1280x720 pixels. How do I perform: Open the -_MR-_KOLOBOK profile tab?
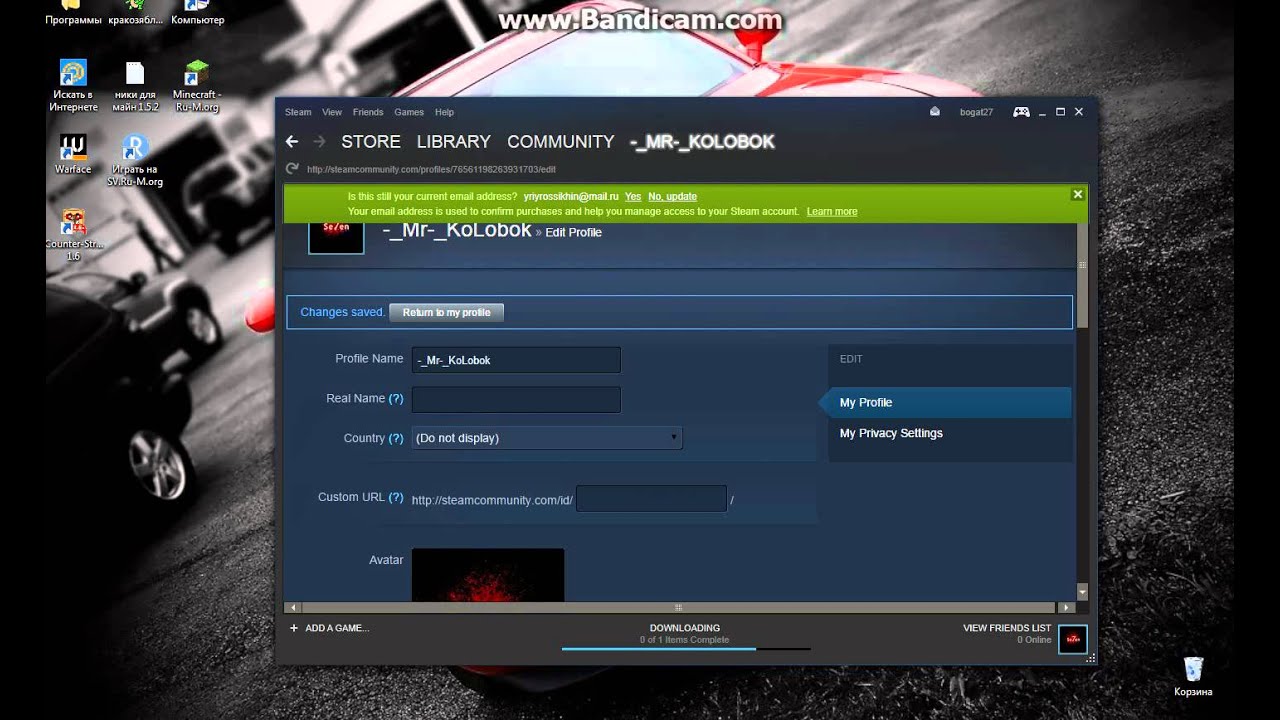pos(702,142)
